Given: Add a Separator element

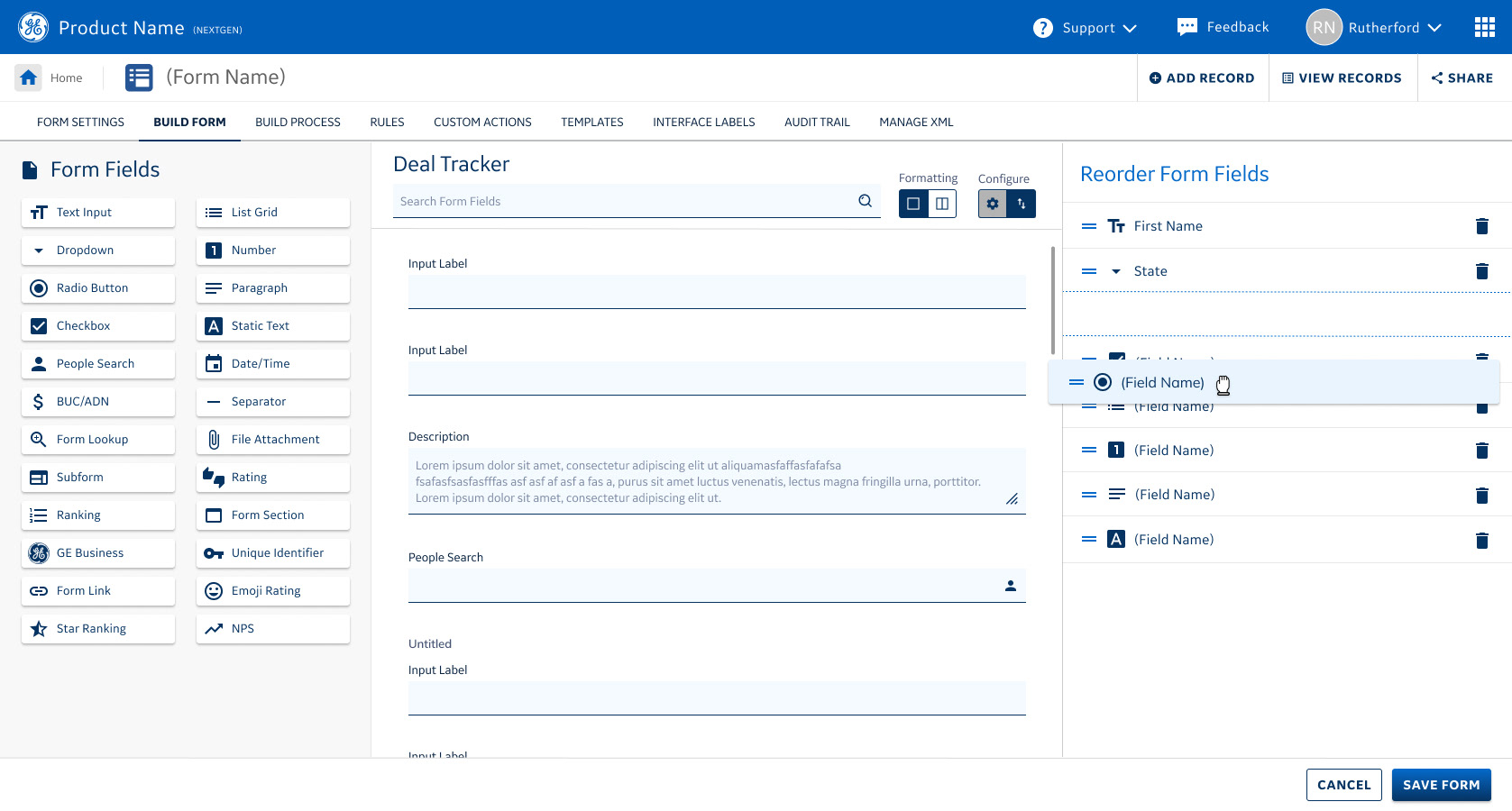Looking at the screenshot, I should (x=273, y=402).
